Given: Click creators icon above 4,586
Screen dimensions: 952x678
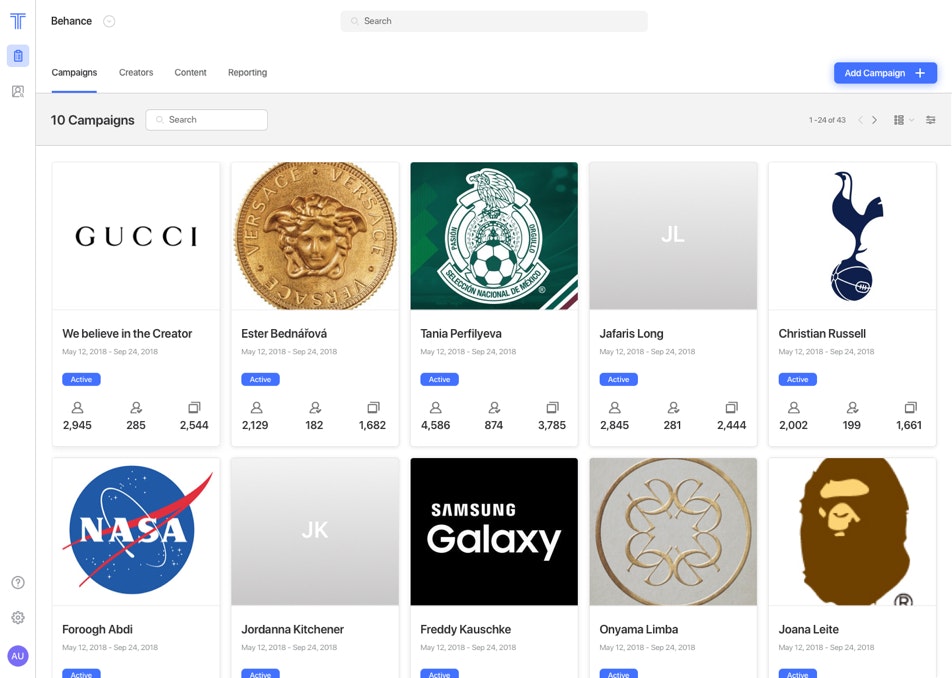Looking at the screenshot, I should coord(435,407).
